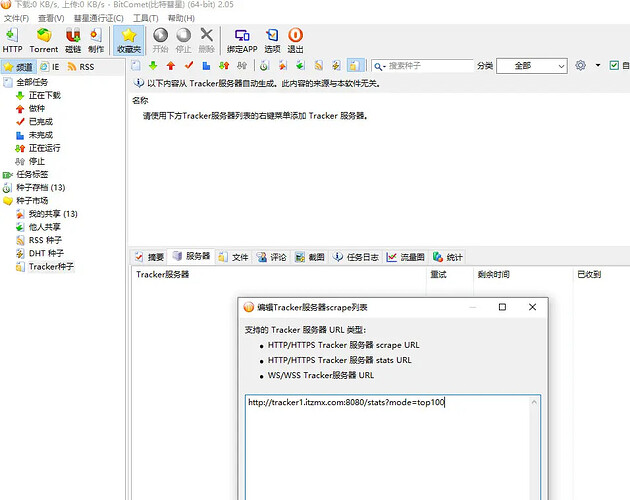Select 种子存档 (13) in the sidebar
The image size is (630, 500).
(41, 188)
